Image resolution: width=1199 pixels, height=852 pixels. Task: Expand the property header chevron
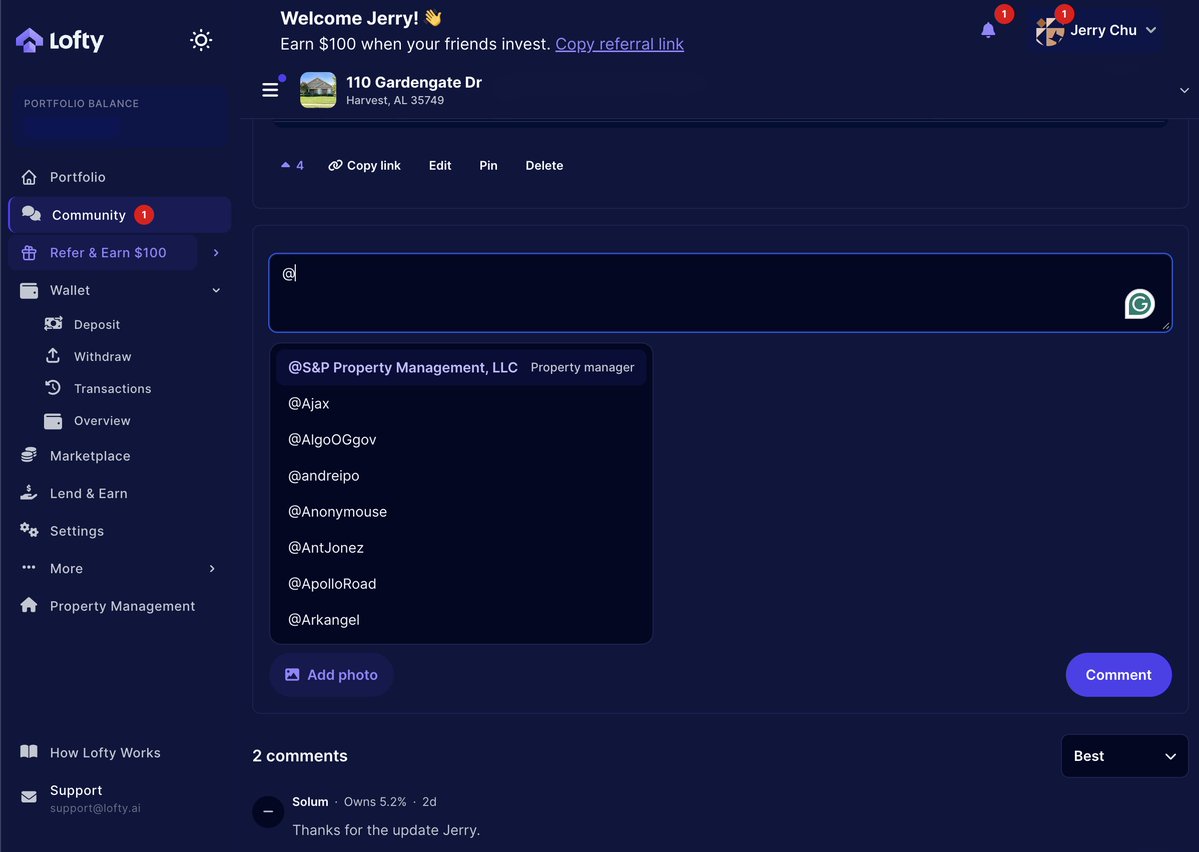pos(1184,90)
